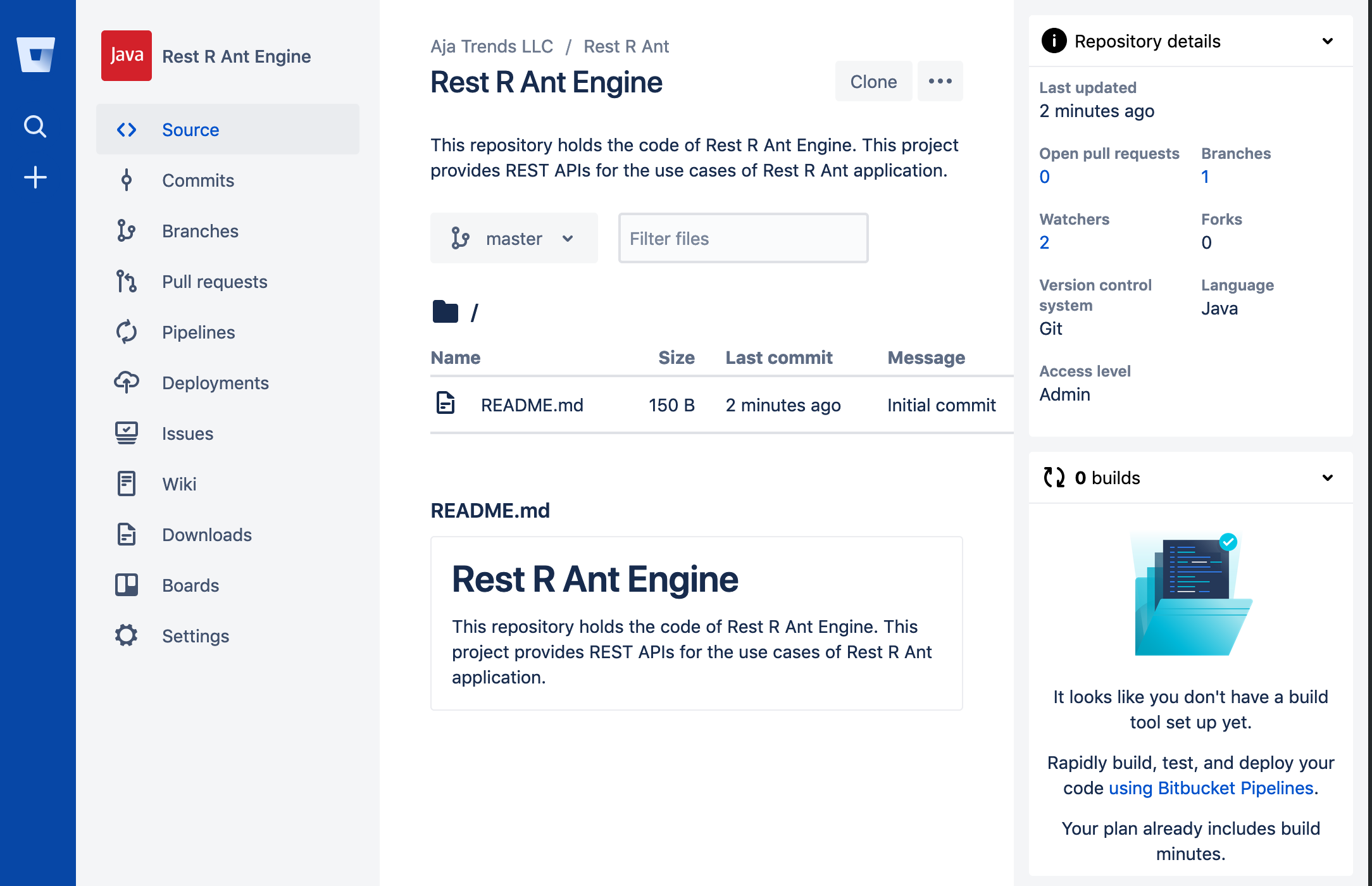Open Aja Trends LLC breadcrumb link
Screen dimensions: 1372x886
click(x=492, y=46)
